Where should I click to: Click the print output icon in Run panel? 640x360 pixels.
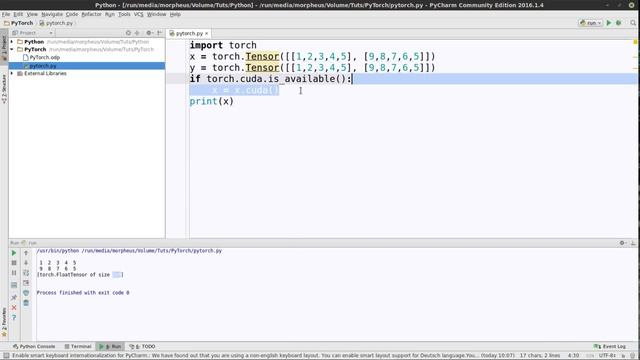tap(26, 293)
